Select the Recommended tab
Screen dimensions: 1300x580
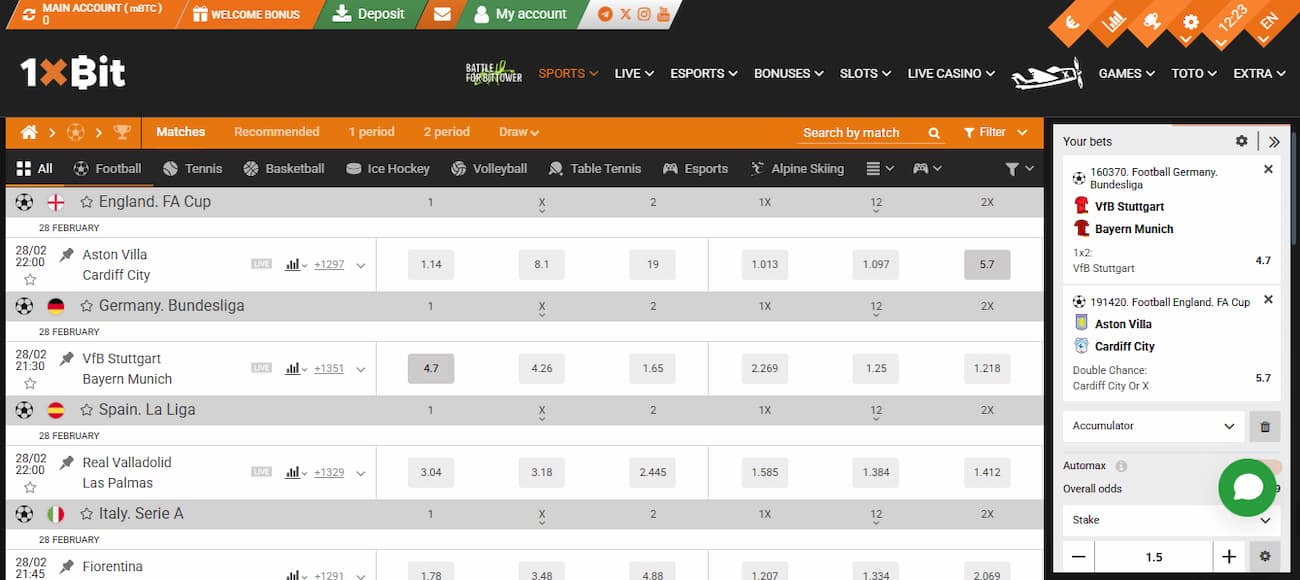[277, 132]
